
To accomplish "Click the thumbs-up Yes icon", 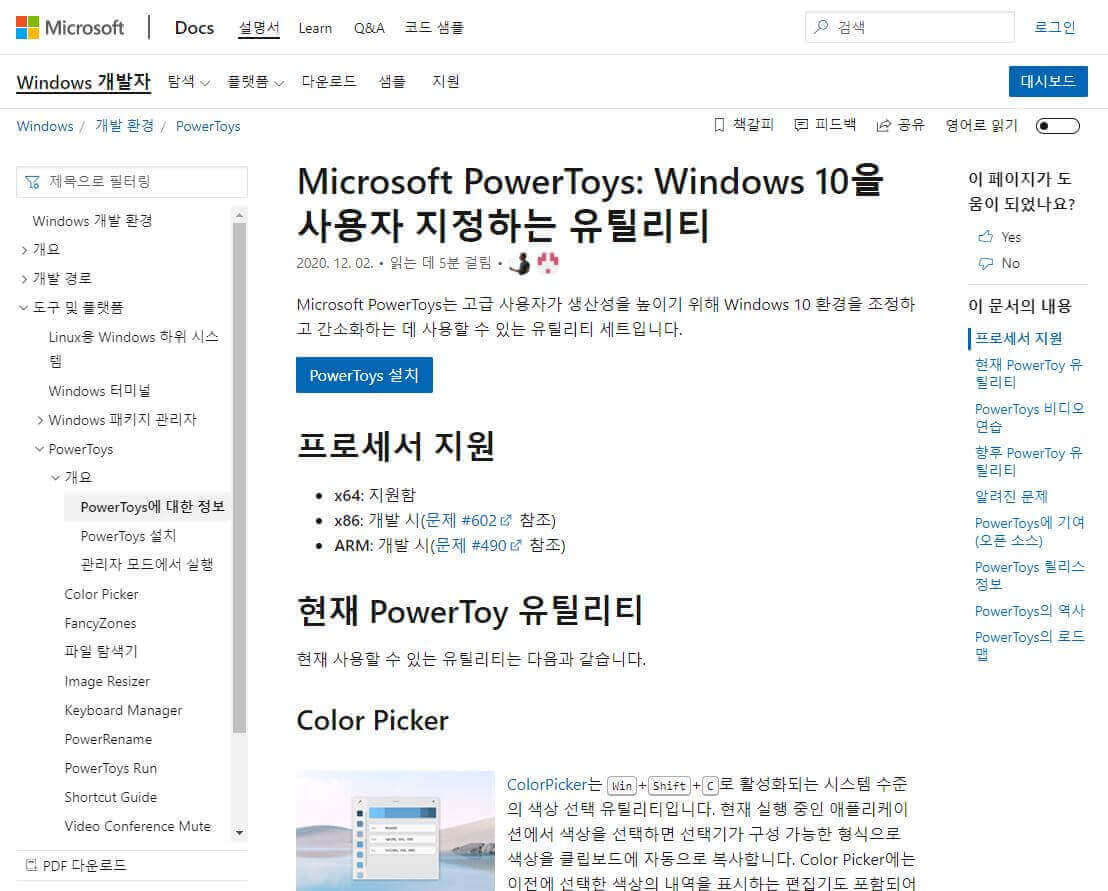I will coord(985,237).
